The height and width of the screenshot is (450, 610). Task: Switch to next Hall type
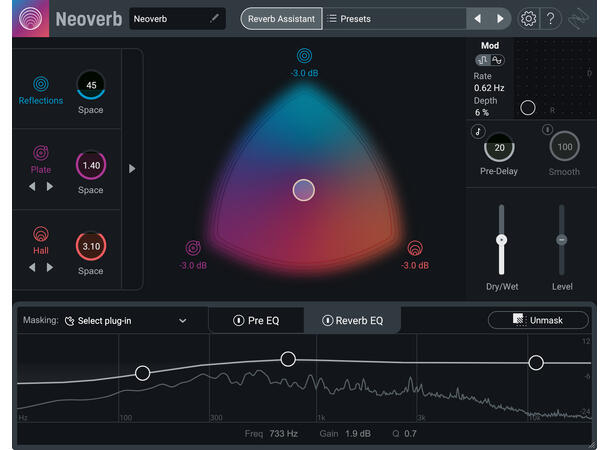click(50, 268)
